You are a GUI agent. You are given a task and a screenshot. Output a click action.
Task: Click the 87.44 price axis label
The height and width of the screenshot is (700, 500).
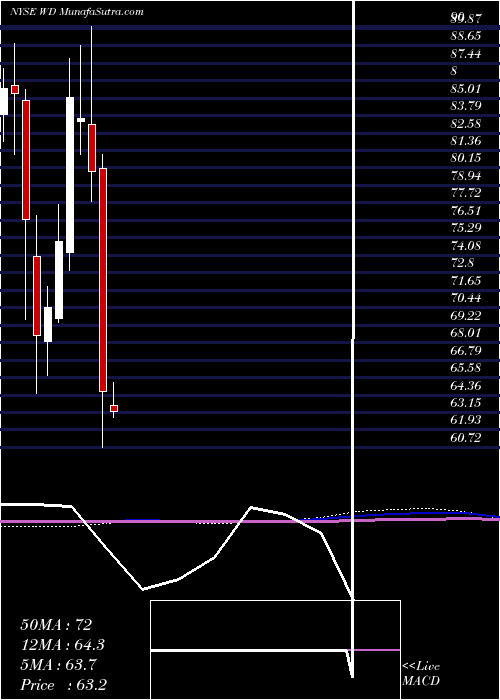pos(466,54)
